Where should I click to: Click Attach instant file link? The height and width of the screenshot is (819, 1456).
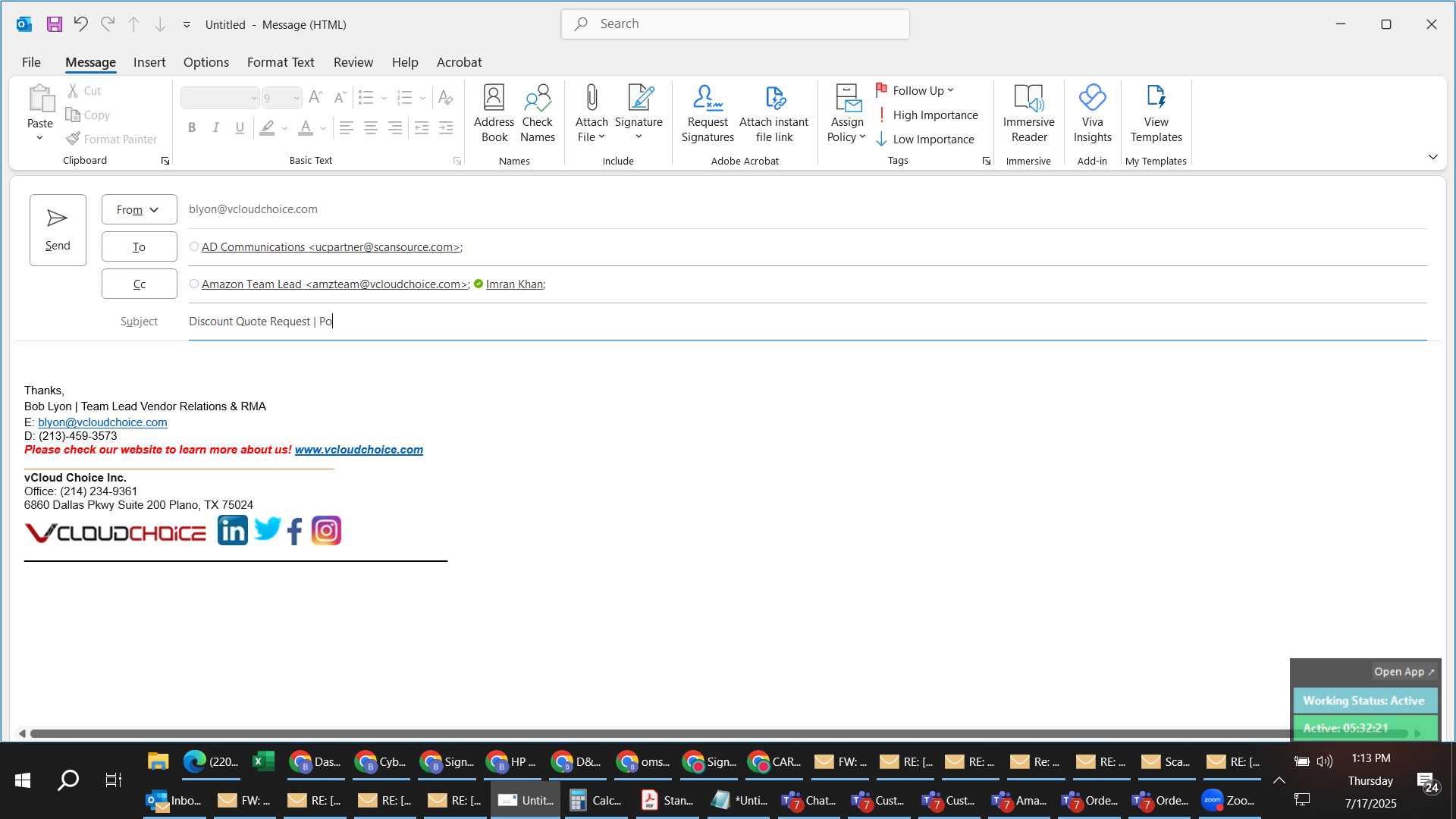click(x=773, y=114)
